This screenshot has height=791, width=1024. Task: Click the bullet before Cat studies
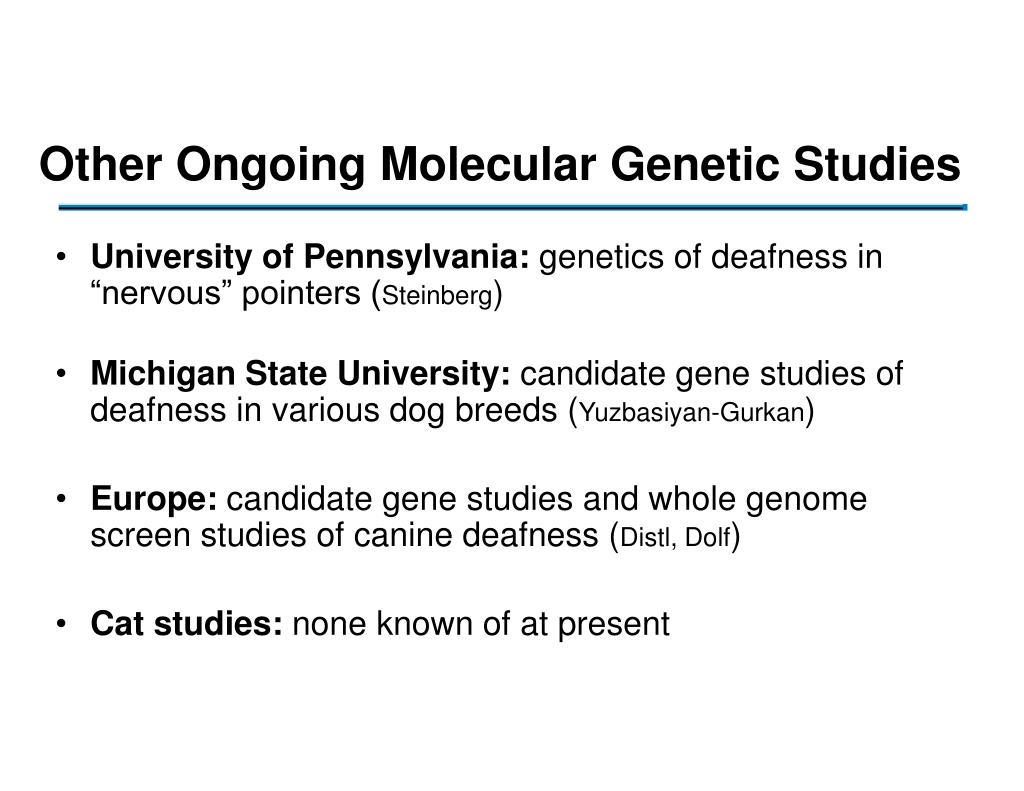tap(61, 624)
